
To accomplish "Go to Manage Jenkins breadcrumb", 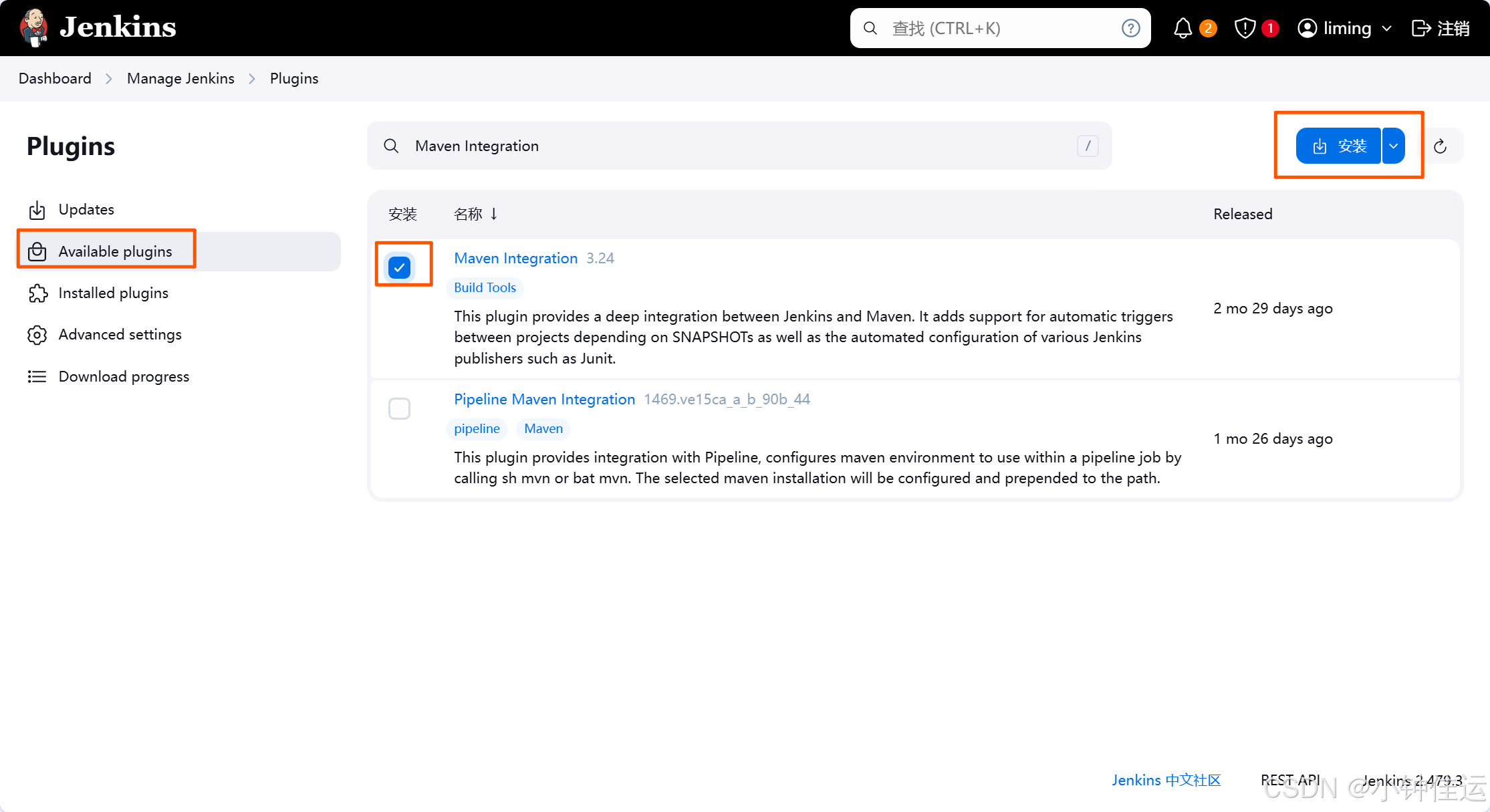I will click(180, 78).
